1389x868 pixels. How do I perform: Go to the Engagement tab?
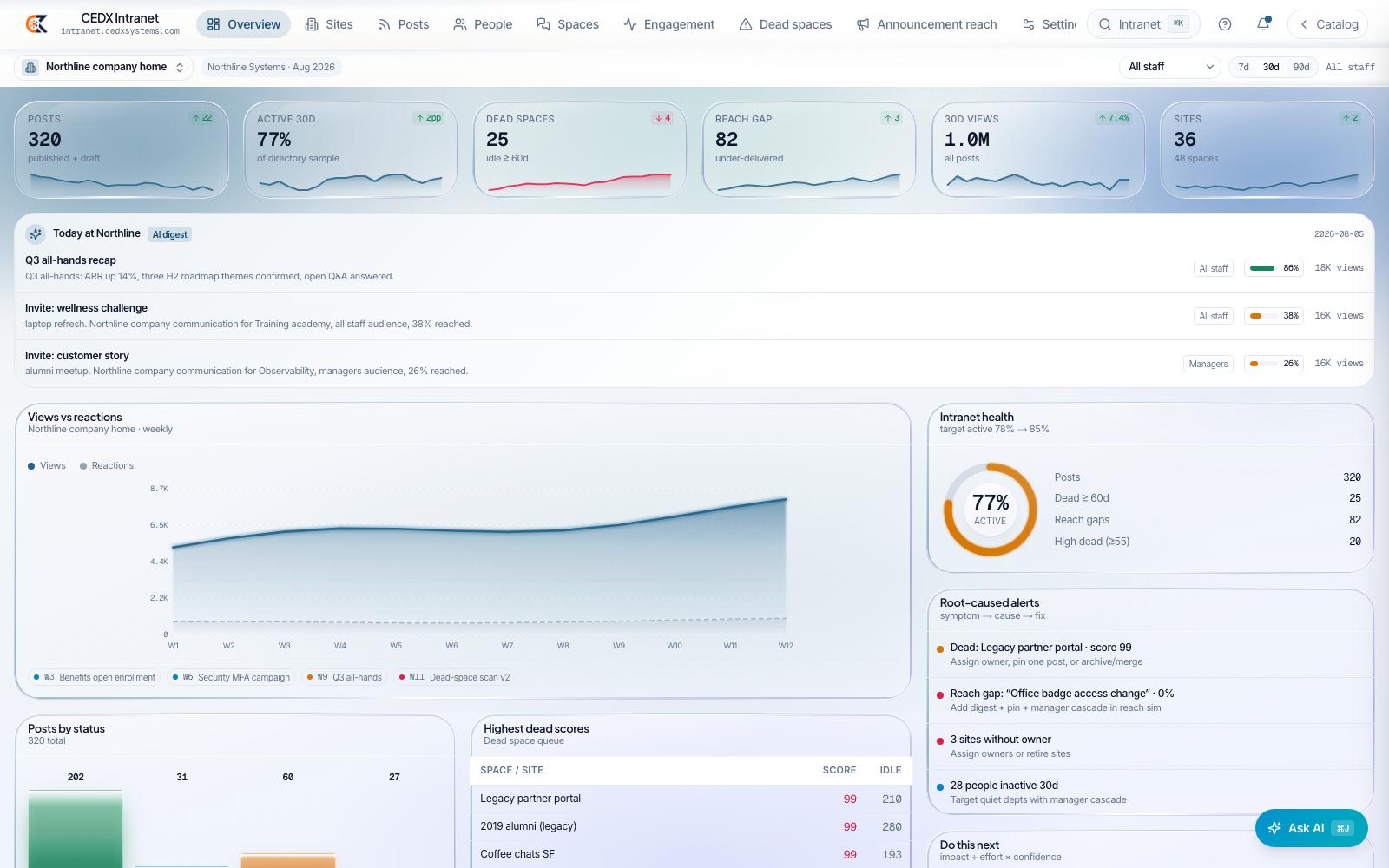(668, 24)
